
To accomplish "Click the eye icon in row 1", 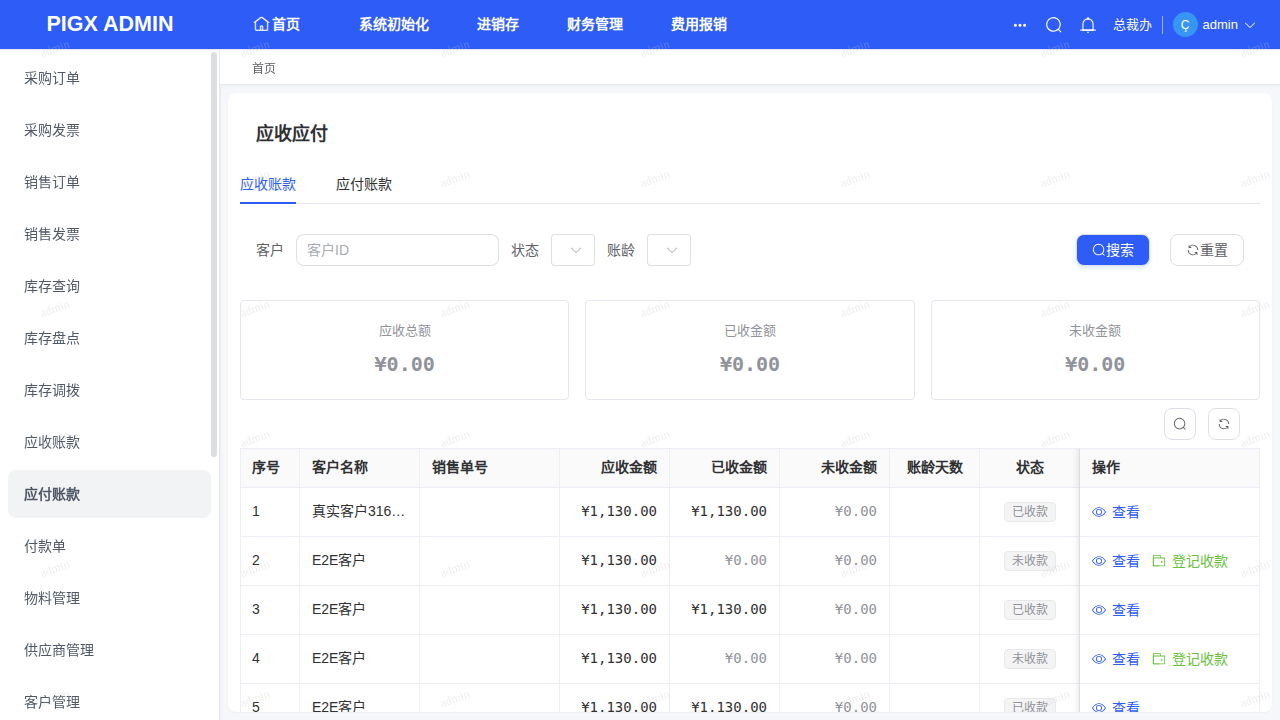I will click(x=1099, y=512).
